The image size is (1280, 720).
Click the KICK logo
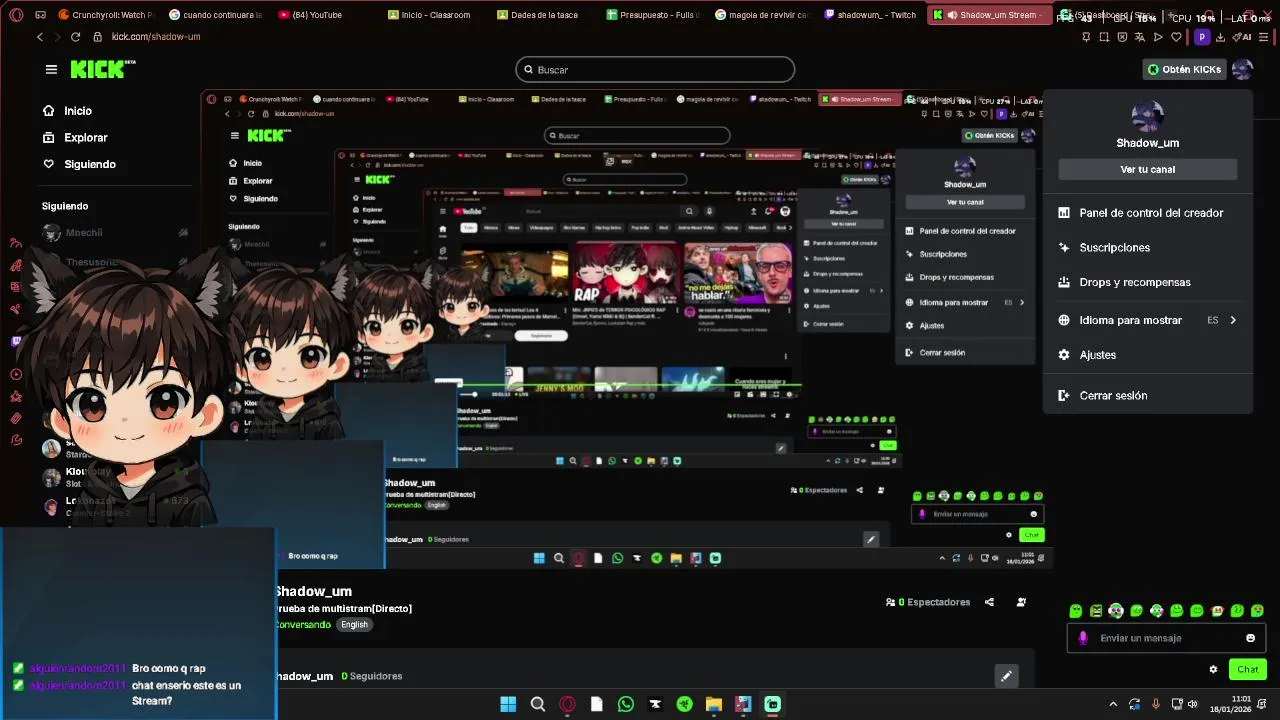click(102, 69)
